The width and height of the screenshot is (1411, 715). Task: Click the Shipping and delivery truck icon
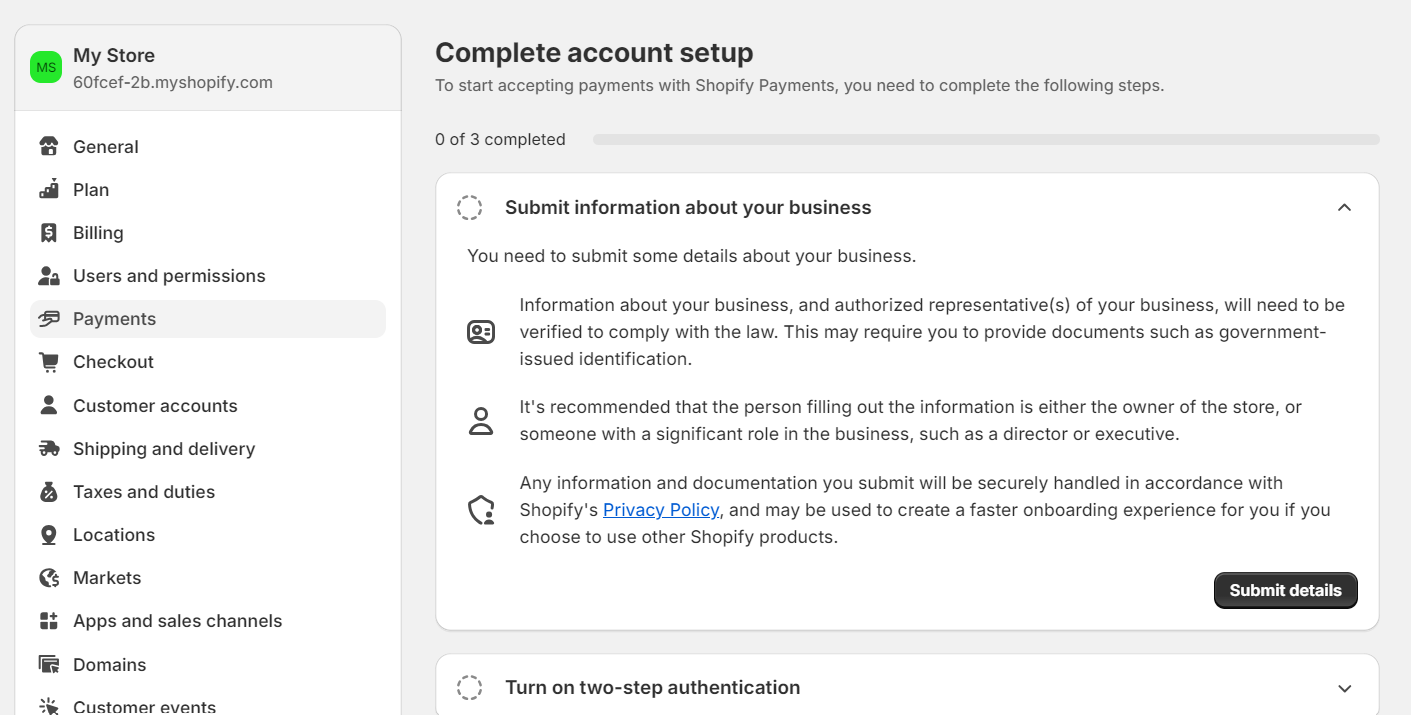point(48,449)
